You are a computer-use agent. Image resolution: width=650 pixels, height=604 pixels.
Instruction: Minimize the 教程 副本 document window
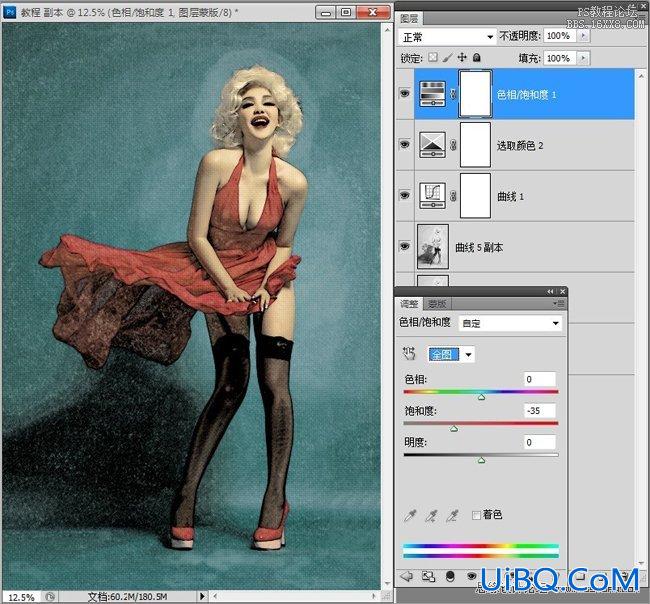[x=326, y=12]
